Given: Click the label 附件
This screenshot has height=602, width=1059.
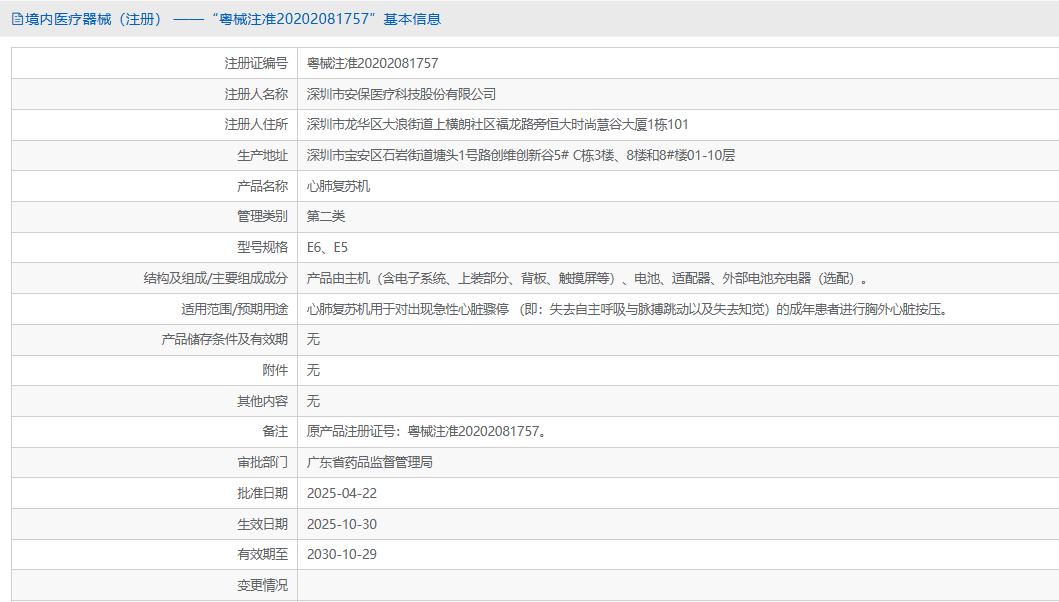Looking at the screenshot, I should click(275, 370).
